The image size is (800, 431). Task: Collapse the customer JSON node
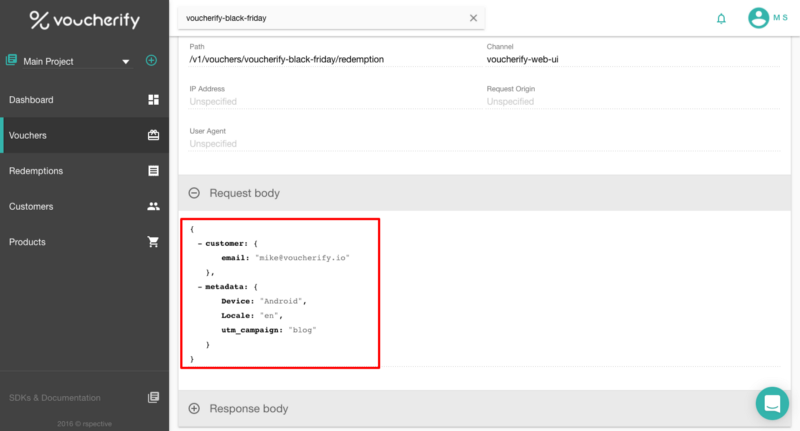200,244
